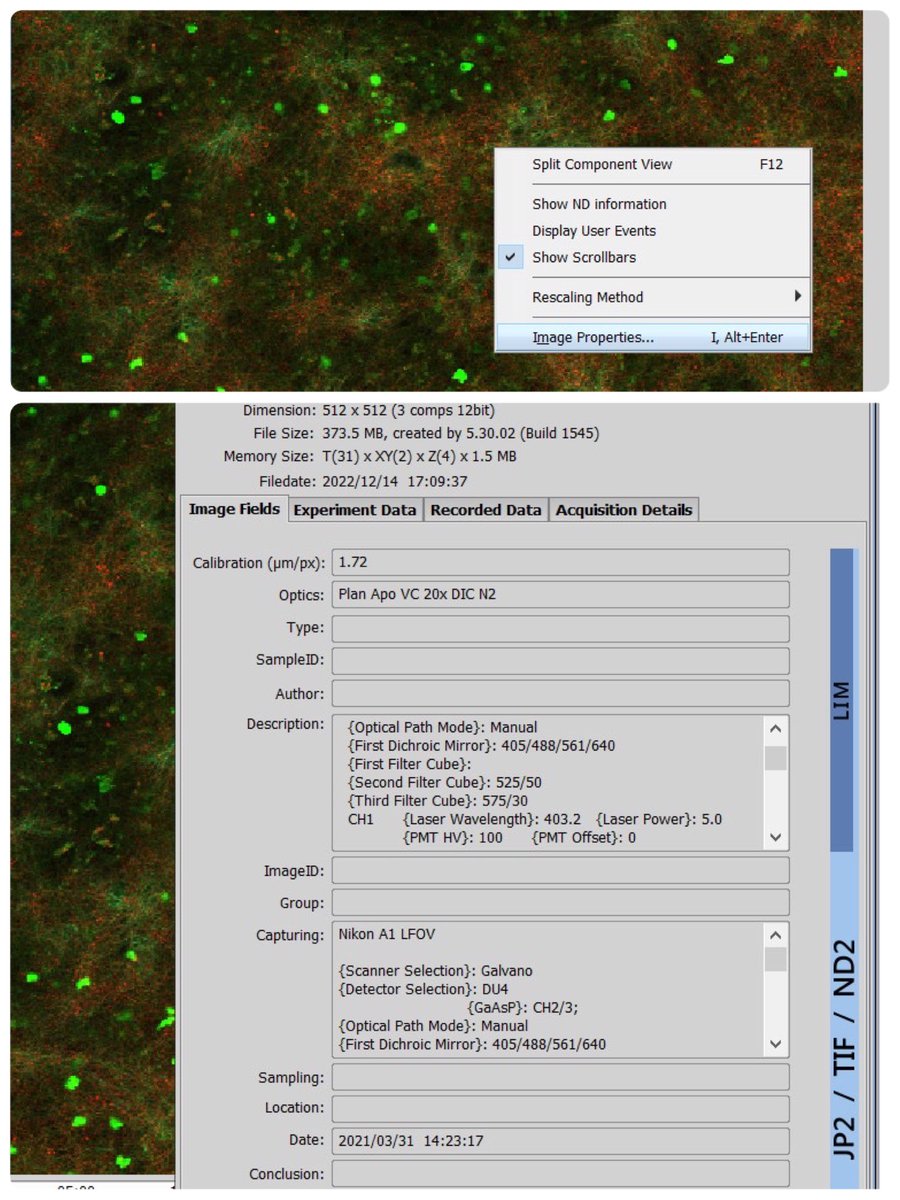The image size is (900, 1200).
Task: Choose Split Component View in context menu
Action: click(653, 165)
